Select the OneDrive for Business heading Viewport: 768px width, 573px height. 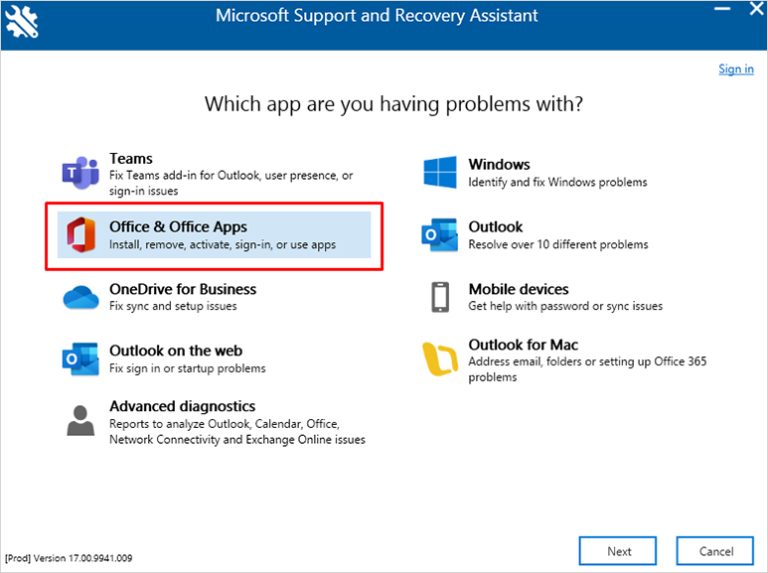point(182,289)
